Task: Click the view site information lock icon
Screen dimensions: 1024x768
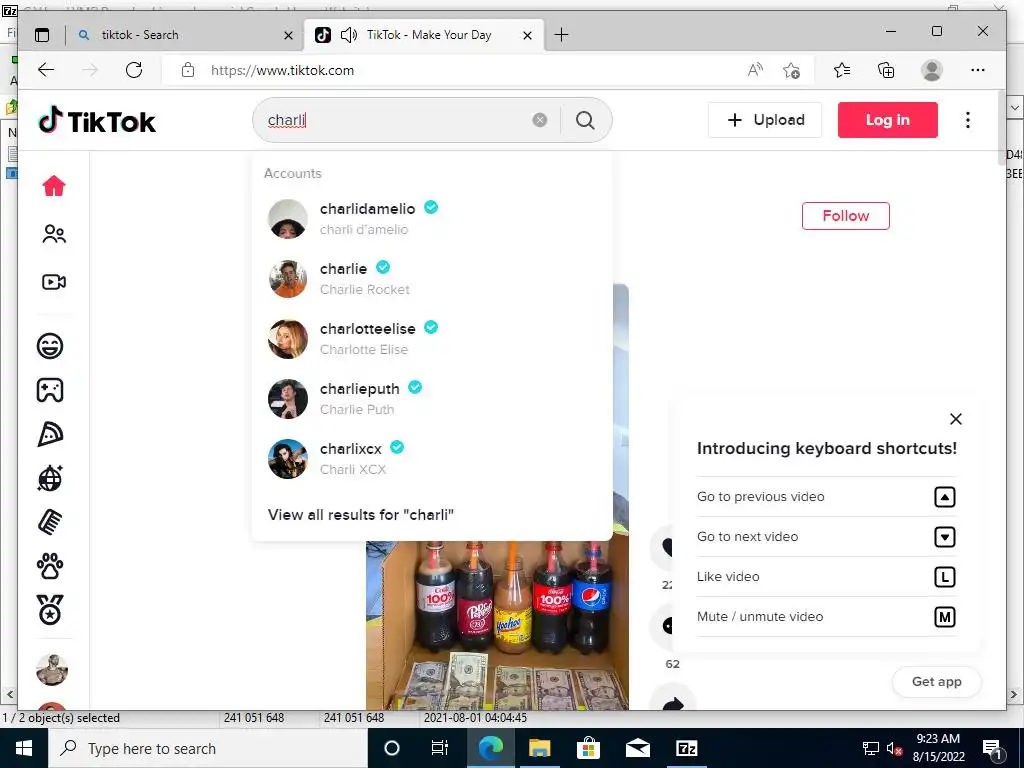Action: [188, 70]
